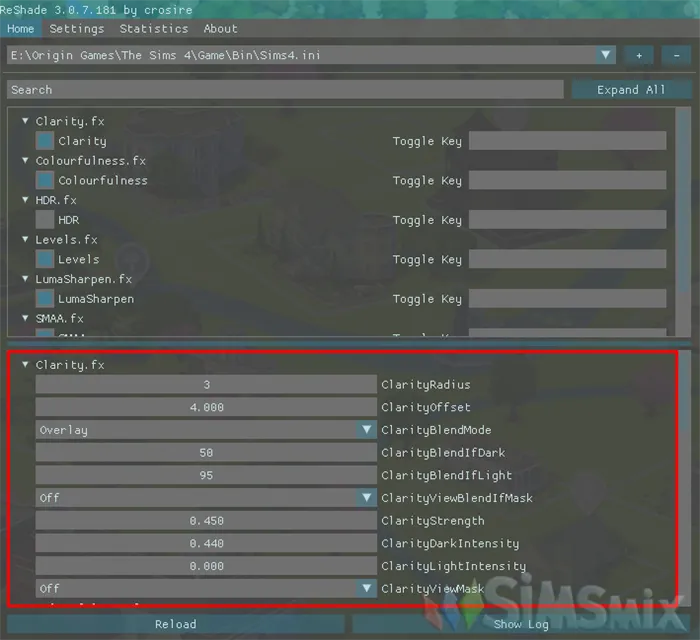Click the ClarityStrength label
700x640 pixels.
coord(433,521)
